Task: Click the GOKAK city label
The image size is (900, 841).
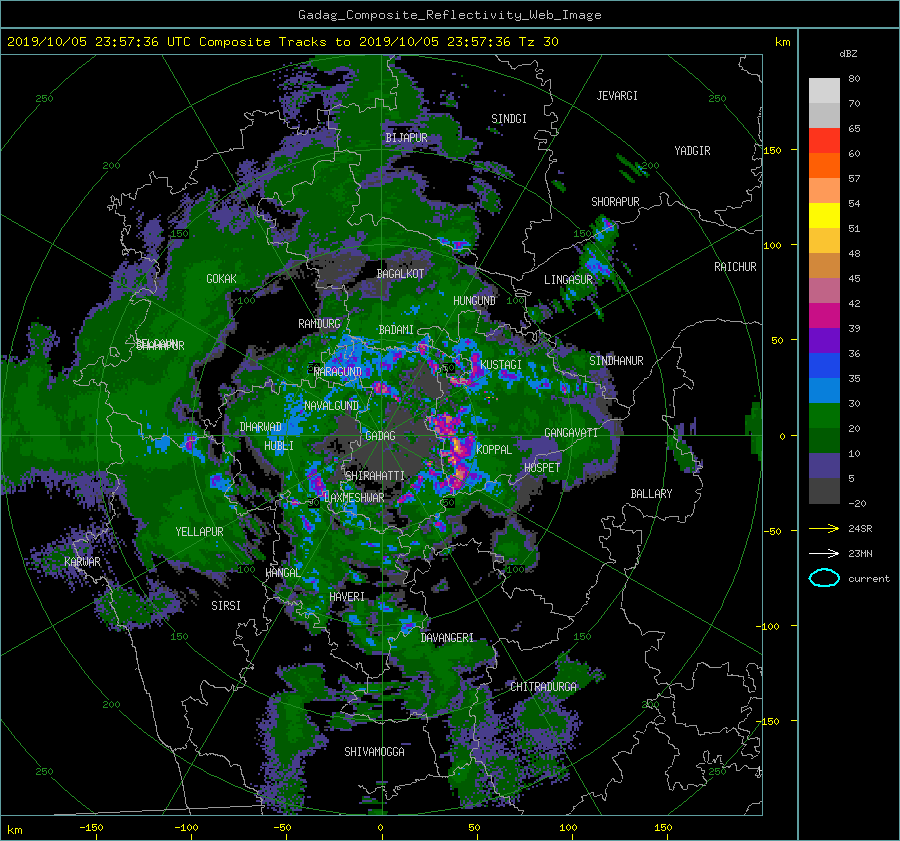Action: point(221,279)
